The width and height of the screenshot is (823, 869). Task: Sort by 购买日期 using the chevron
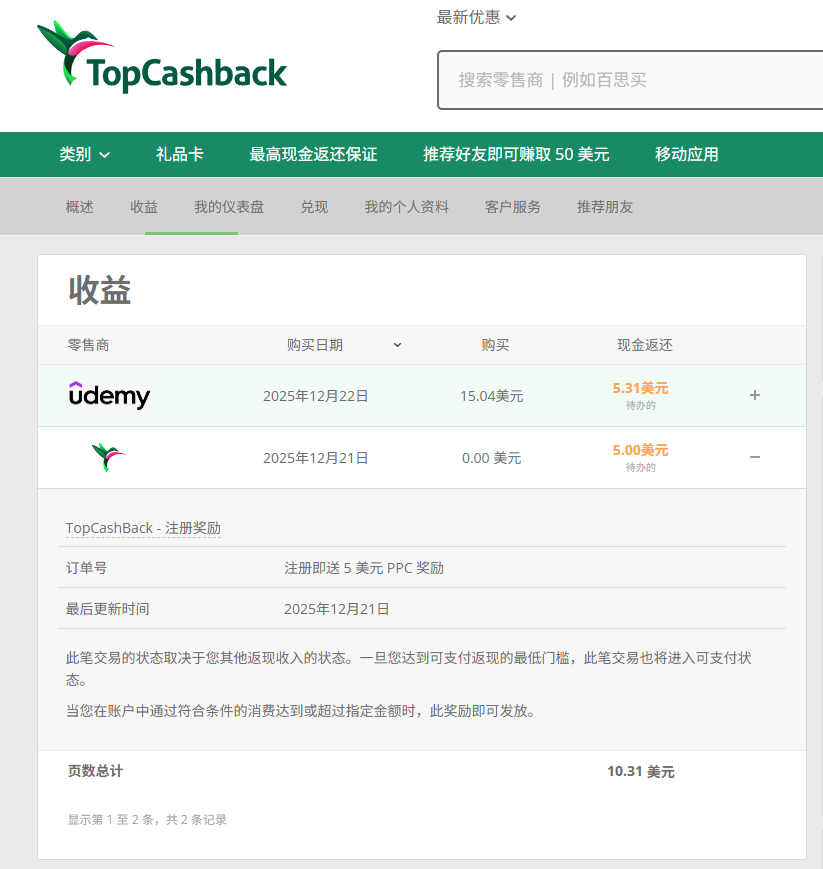(x=397, y=345)
